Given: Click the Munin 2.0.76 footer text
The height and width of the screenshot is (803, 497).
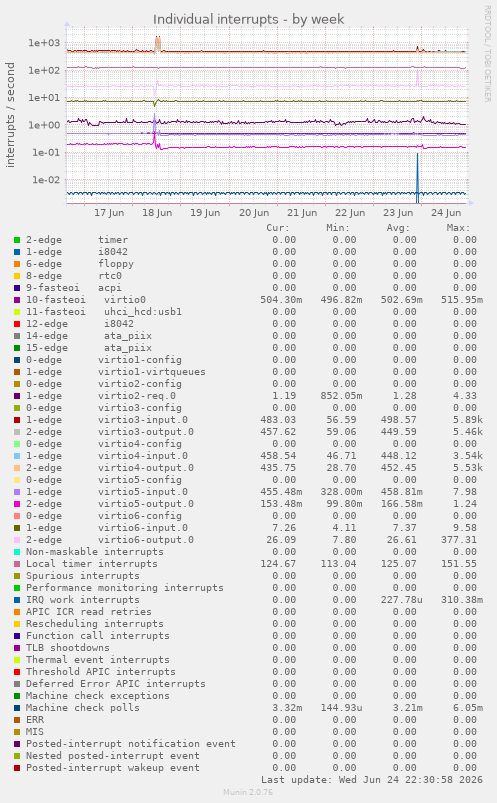Looking at the screenshot, I should pos(248,792).
